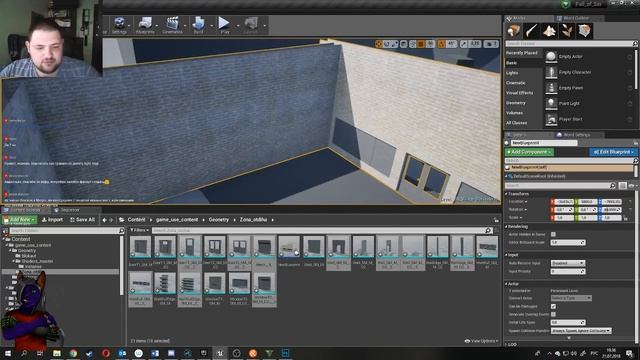Start Play in editor
Screen dimensions: 640x360
click(x=224, y=24)
